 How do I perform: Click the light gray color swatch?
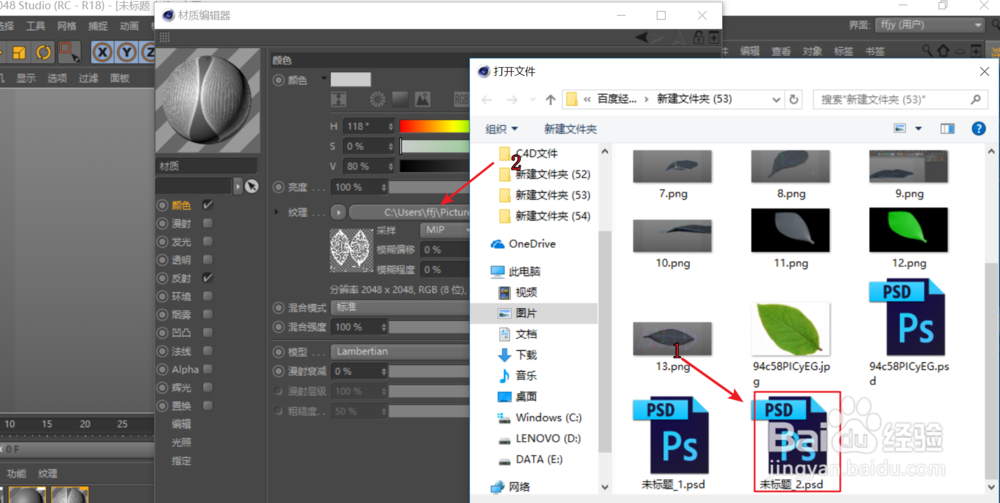[x=350, y=80]
